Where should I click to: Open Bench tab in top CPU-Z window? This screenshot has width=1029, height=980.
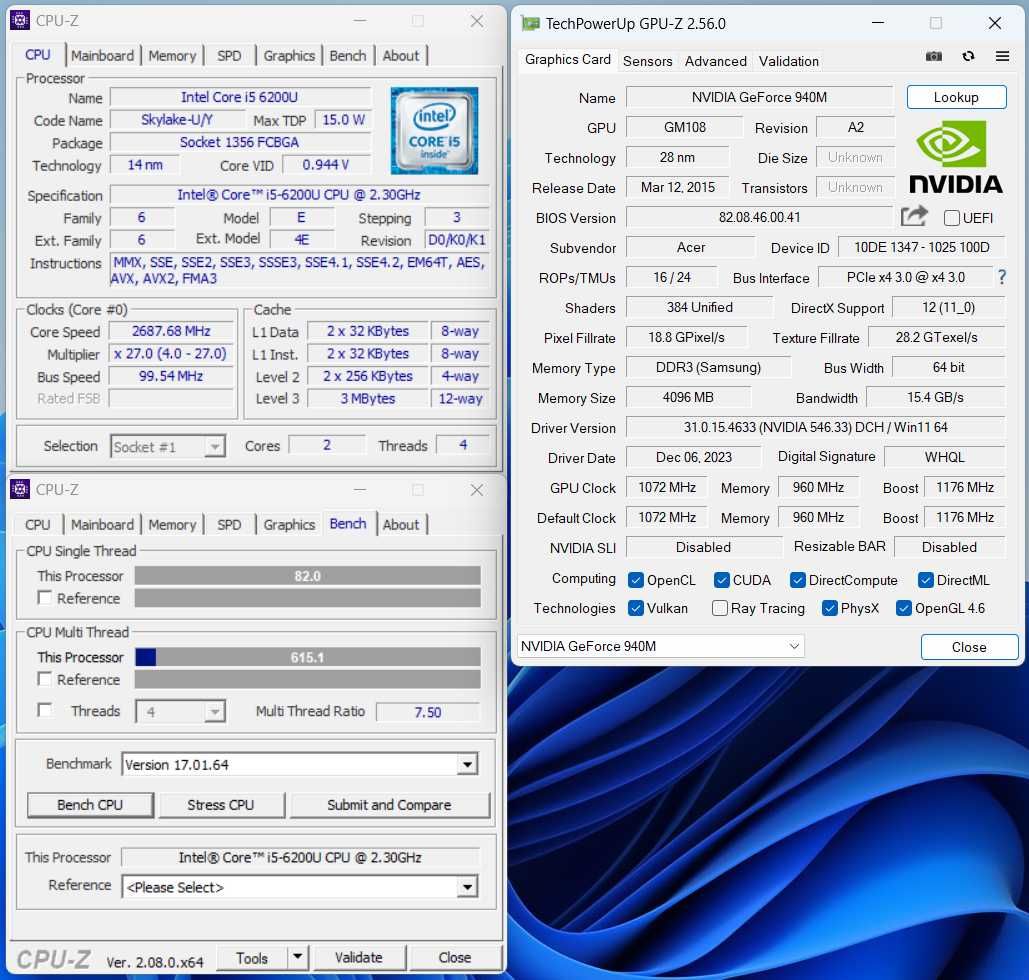coord(348,56)
